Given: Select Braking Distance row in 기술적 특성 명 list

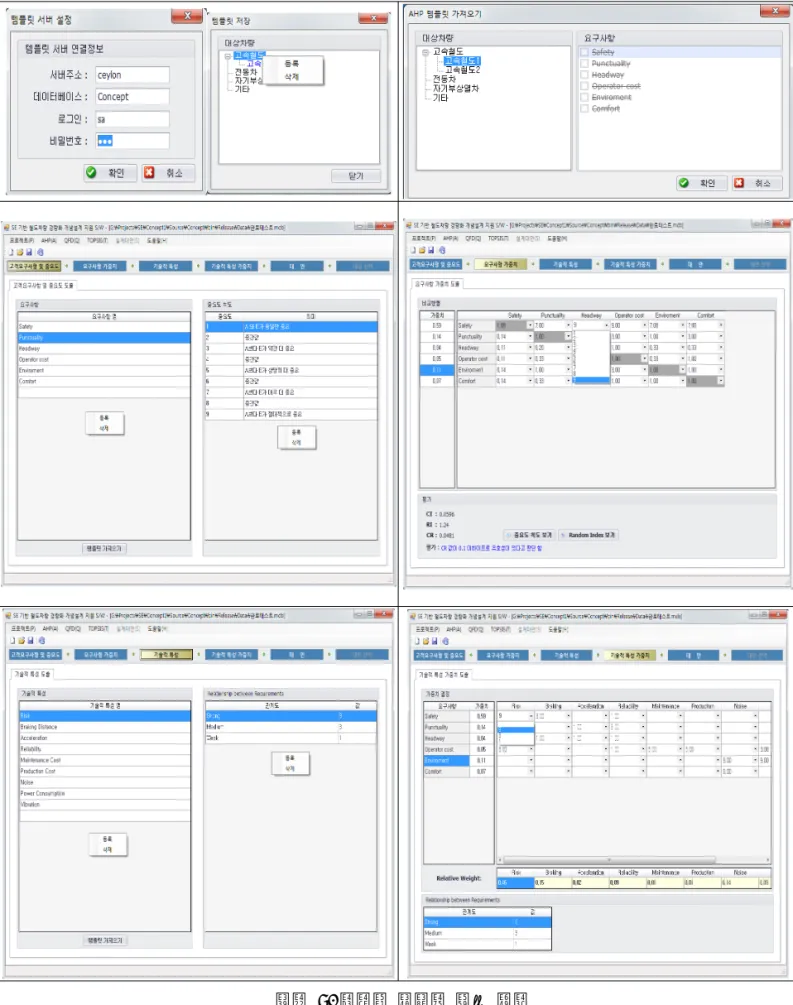Looking at the screenshot, I should coord(105,727).
